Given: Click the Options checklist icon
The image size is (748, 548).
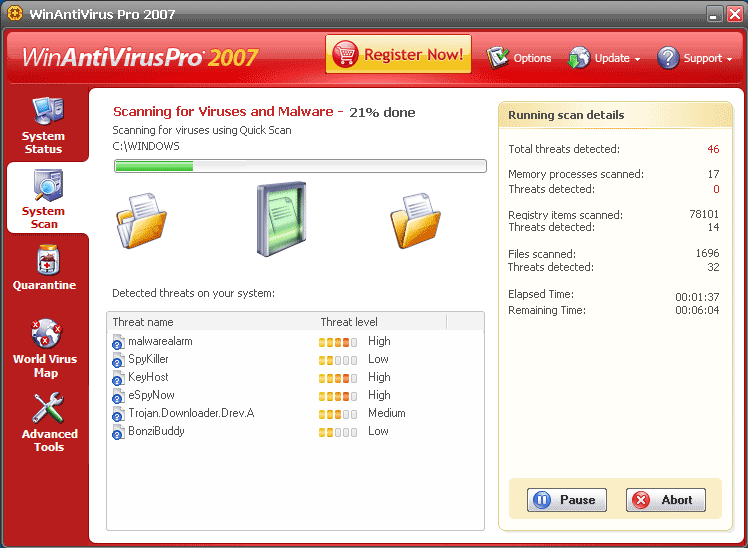Looking at the screenshot, I should (498, 58).
